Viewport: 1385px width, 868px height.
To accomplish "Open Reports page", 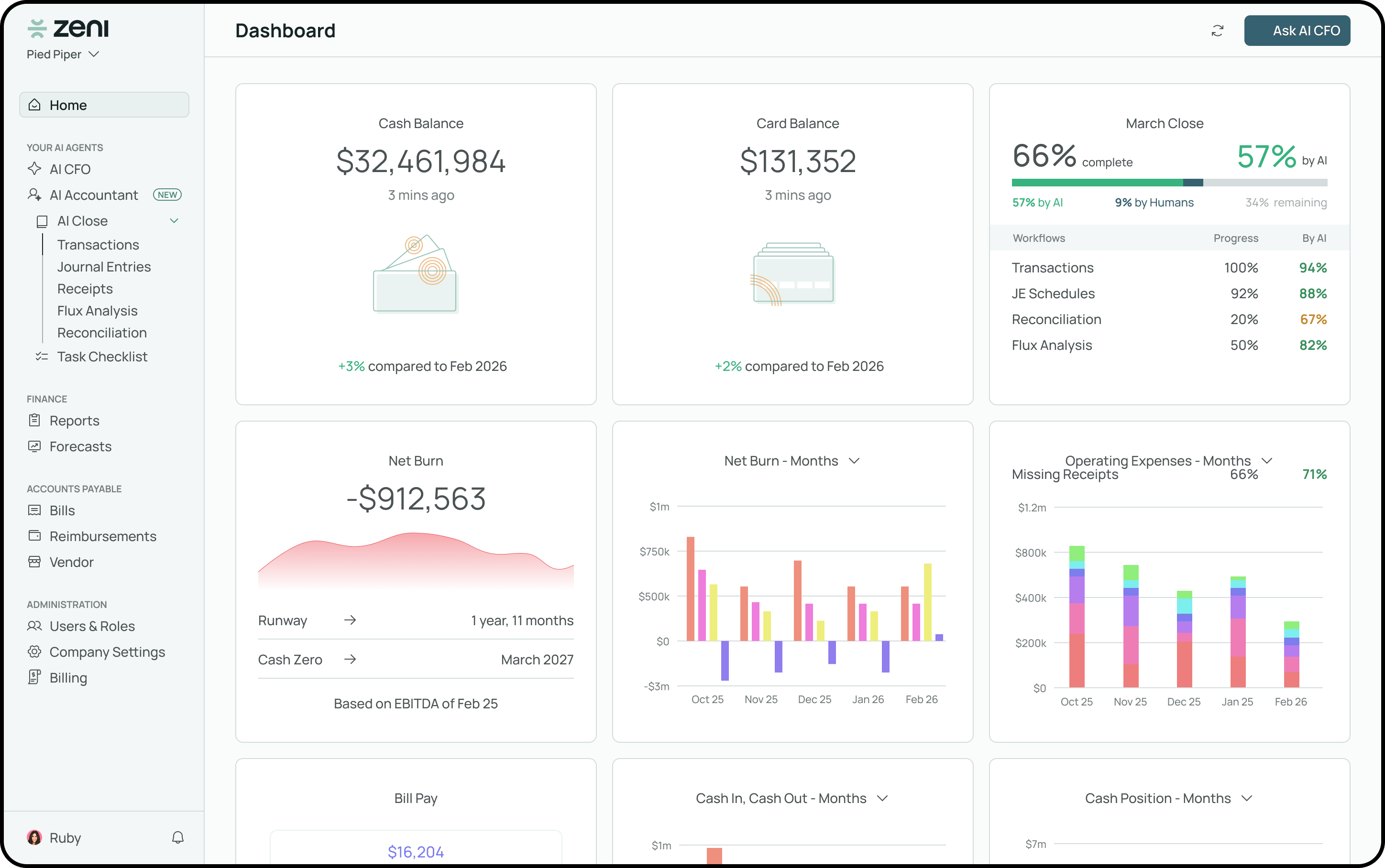I will (75, 421).
